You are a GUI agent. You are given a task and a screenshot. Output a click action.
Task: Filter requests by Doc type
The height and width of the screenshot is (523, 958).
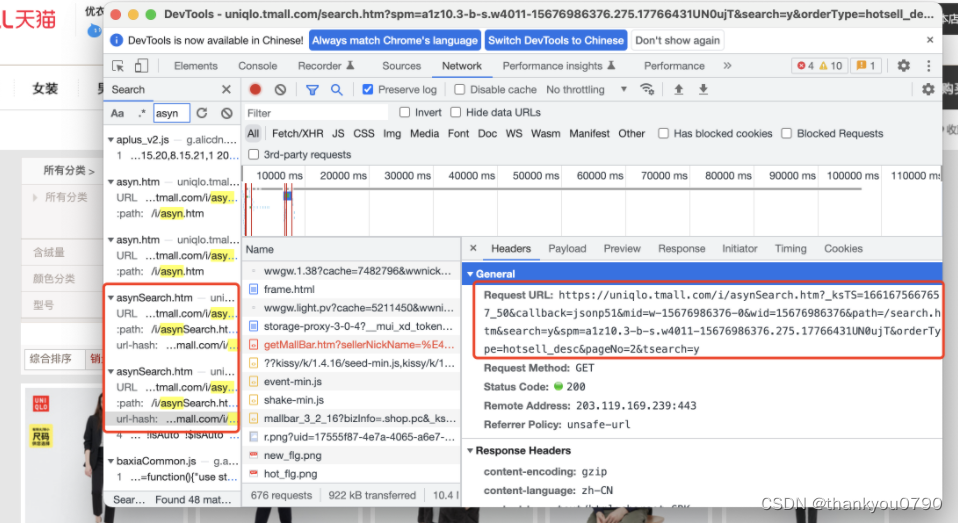point(487,133)
